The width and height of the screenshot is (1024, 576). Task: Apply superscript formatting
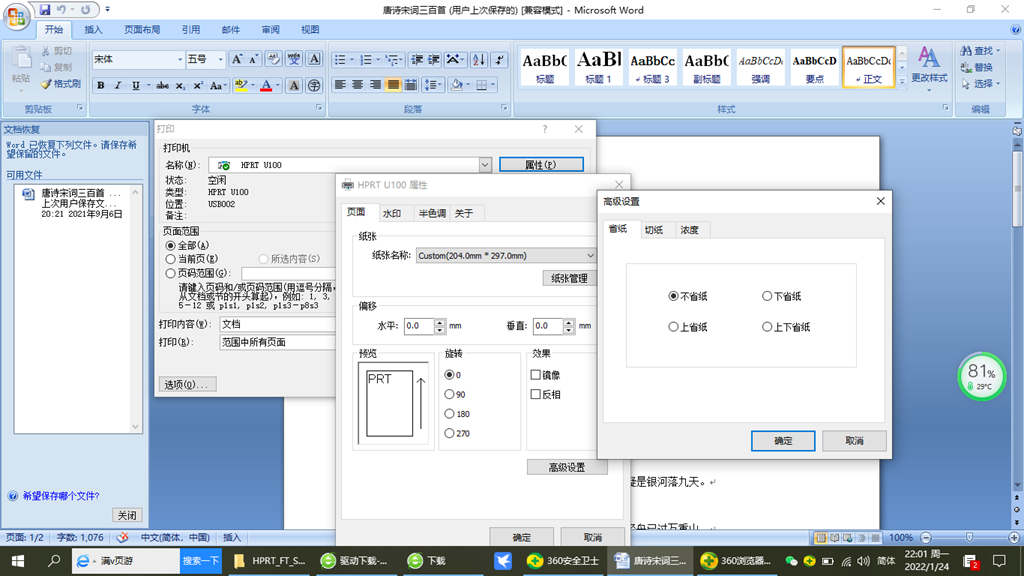pos(197,86)
